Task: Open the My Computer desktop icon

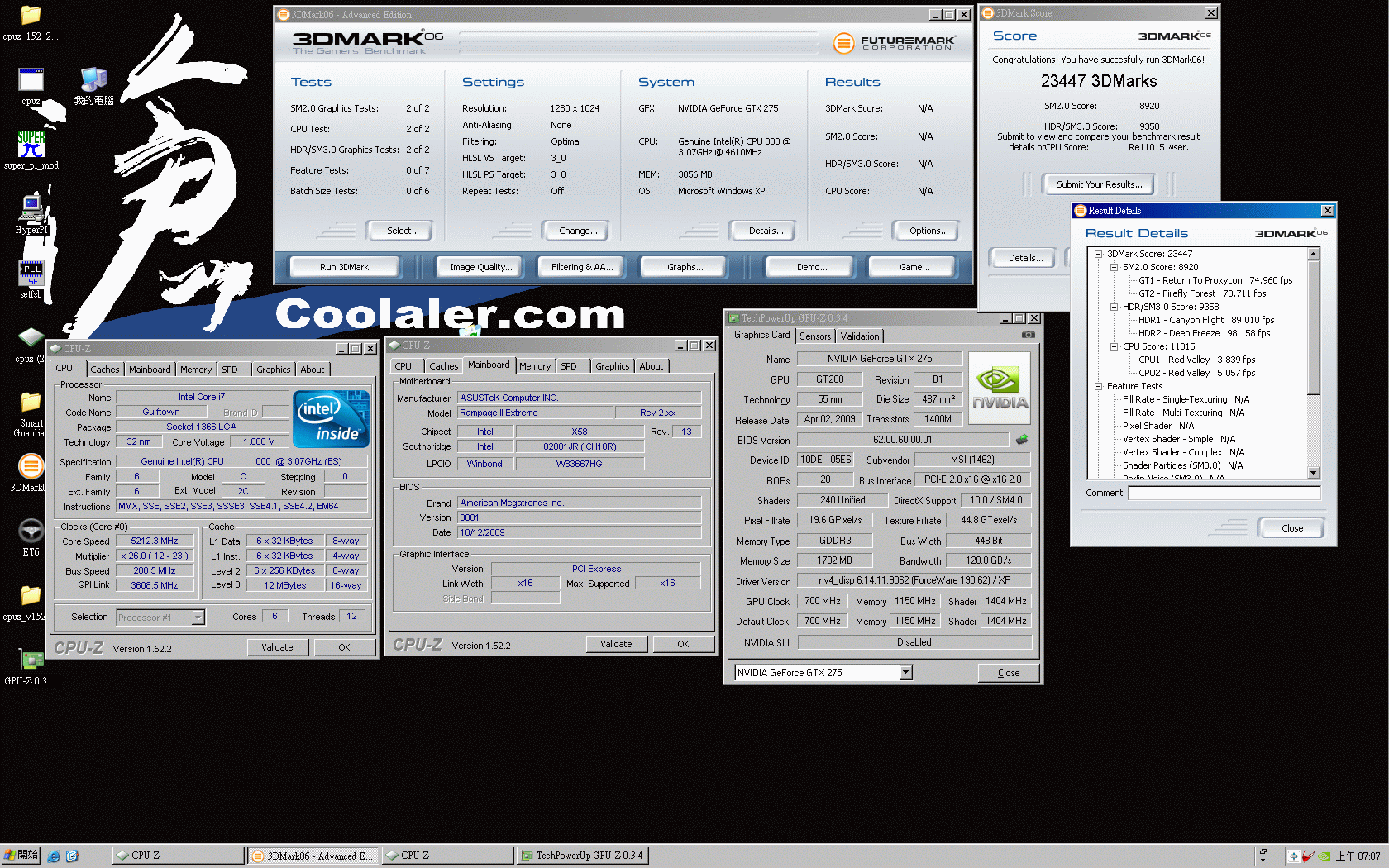Action: pyautogui.click(x=93, y=79)
